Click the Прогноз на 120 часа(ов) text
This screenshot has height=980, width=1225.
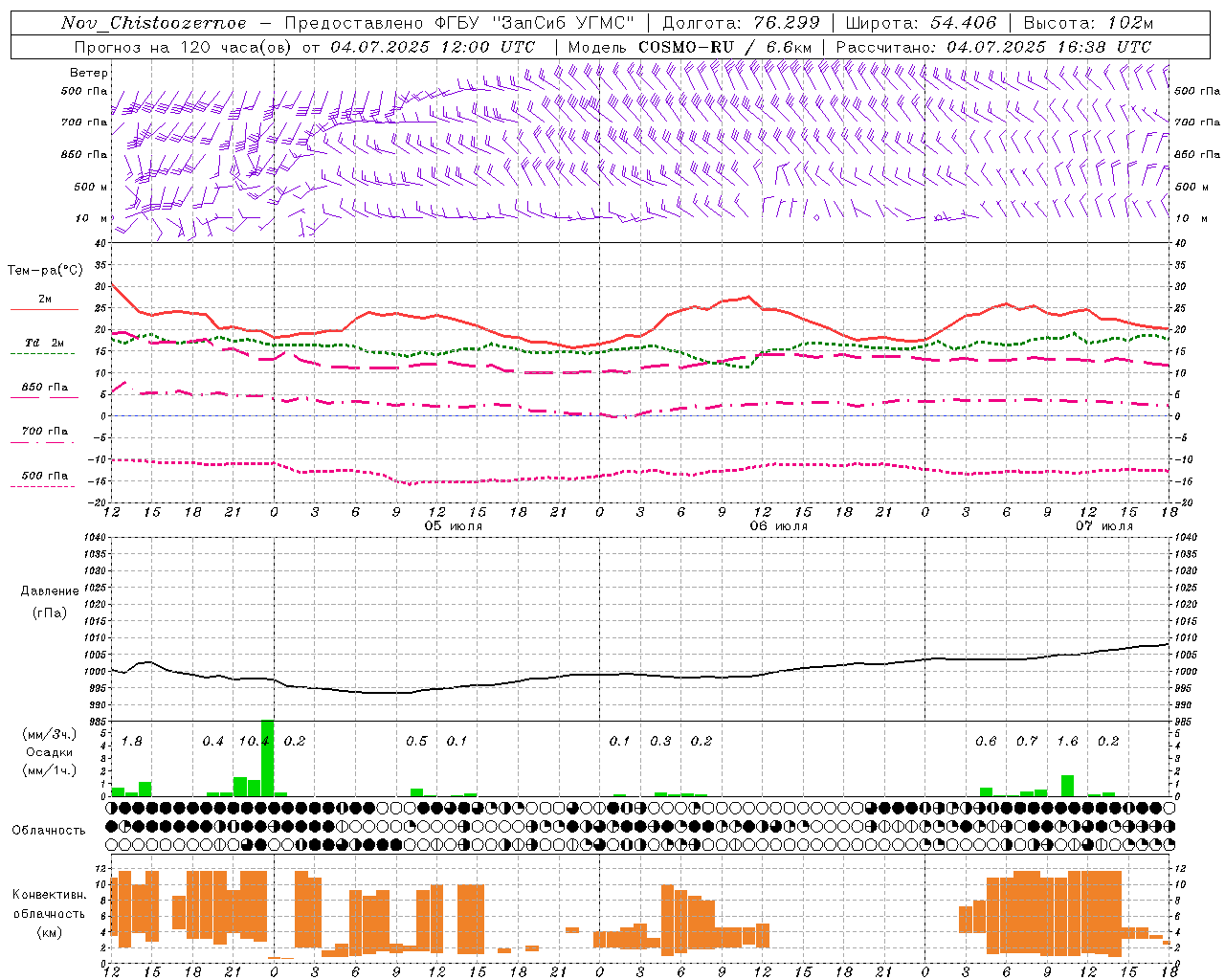184,47
